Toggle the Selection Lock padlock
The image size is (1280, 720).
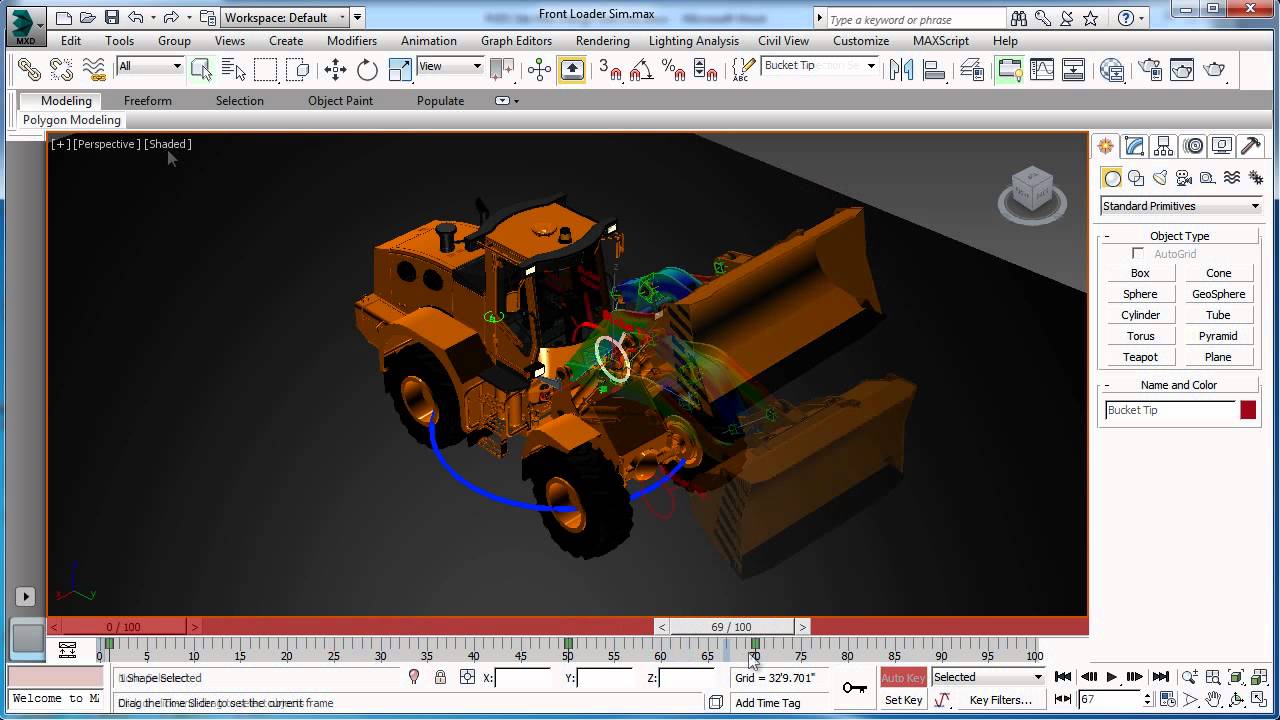pos(440,677)
